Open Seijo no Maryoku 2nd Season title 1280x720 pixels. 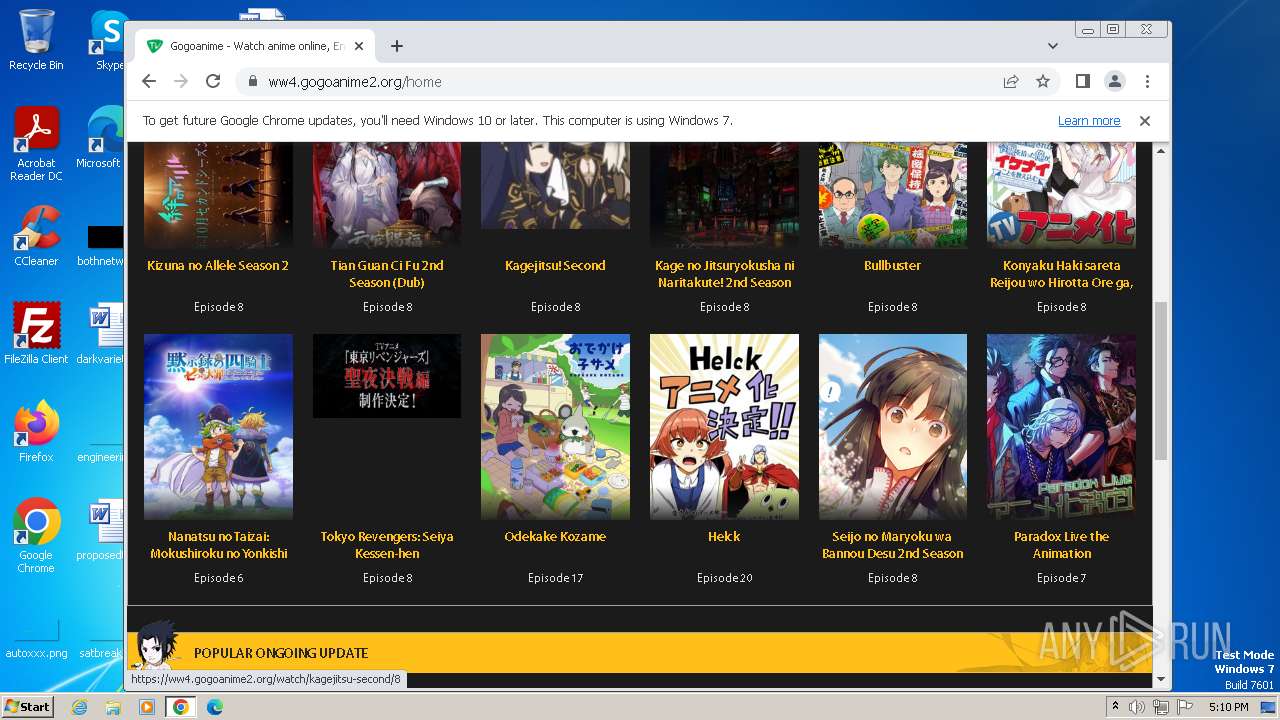(893, 545)
